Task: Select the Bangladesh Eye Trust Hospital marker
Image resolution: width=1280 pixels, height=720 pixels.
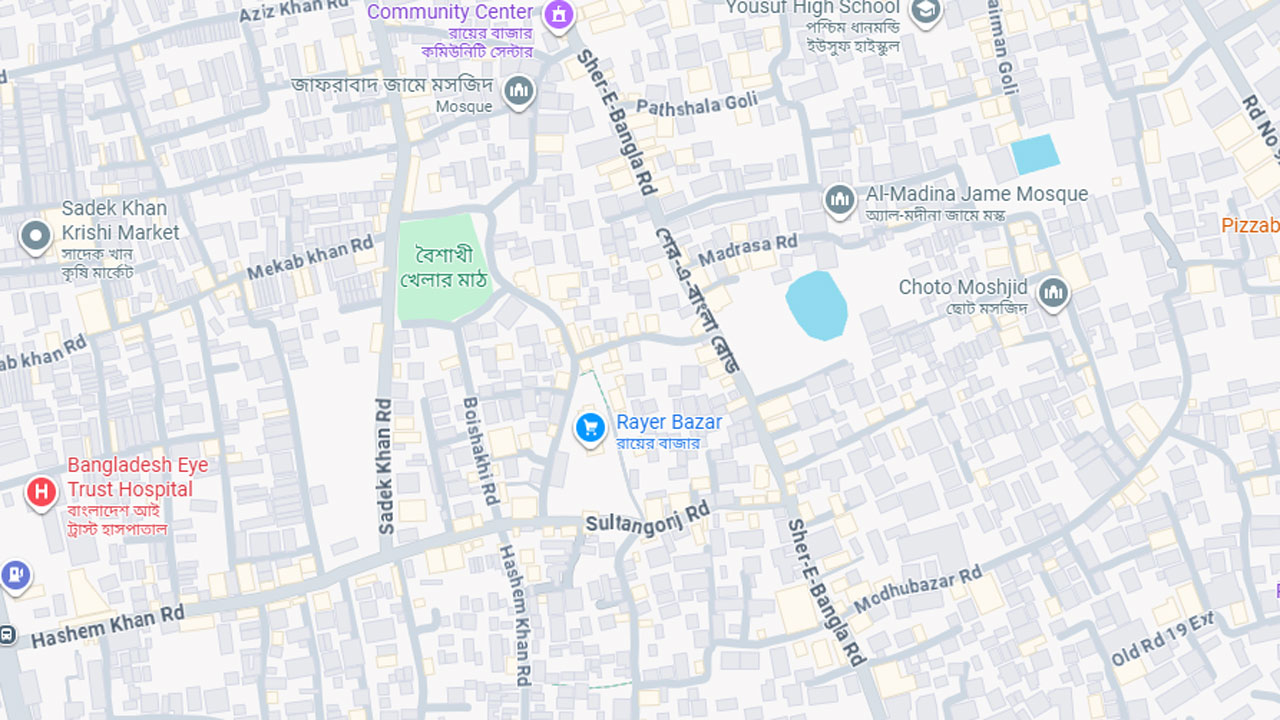Action: tap(41, 492)
